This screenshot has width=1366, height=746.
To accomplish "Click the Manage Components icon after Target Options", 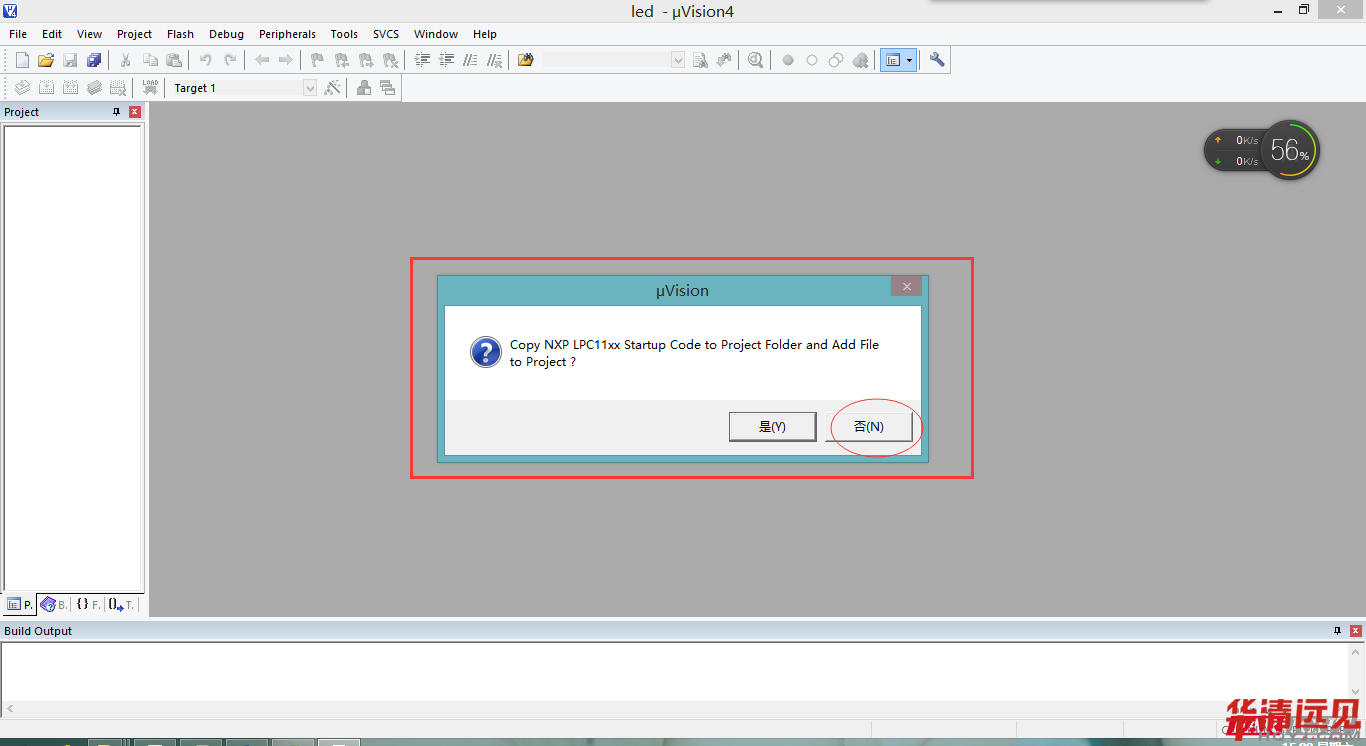I will click(364, 88).
